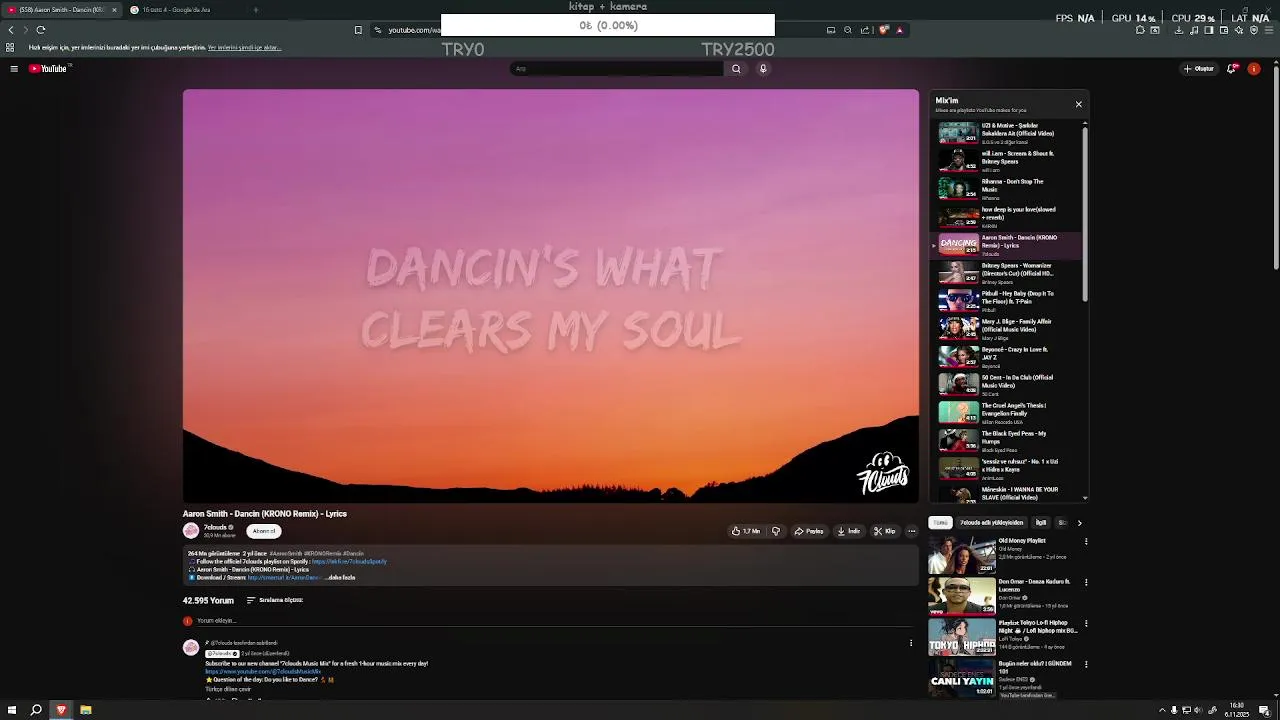Play Rihanna - Don't Stop The Music from the mix
The width and height of the screenshot is (1280, 720).
[1008, 189]
